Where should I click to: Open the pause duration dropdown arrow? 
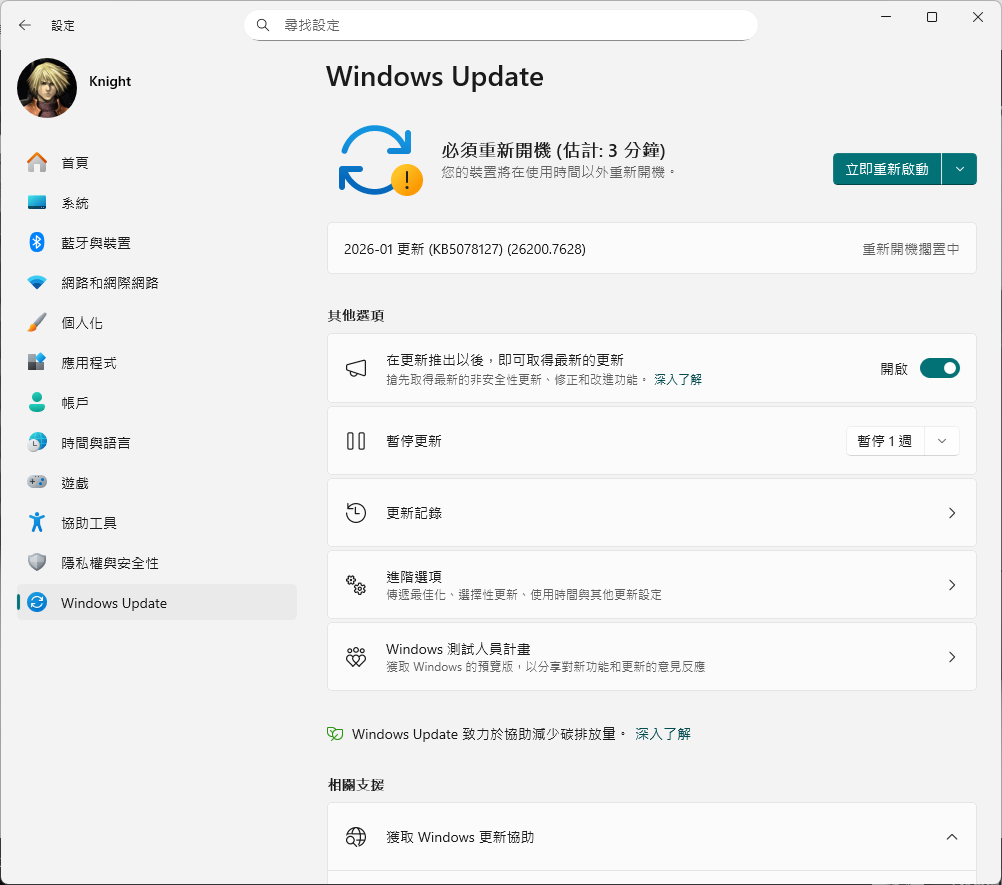pos(941,441)
